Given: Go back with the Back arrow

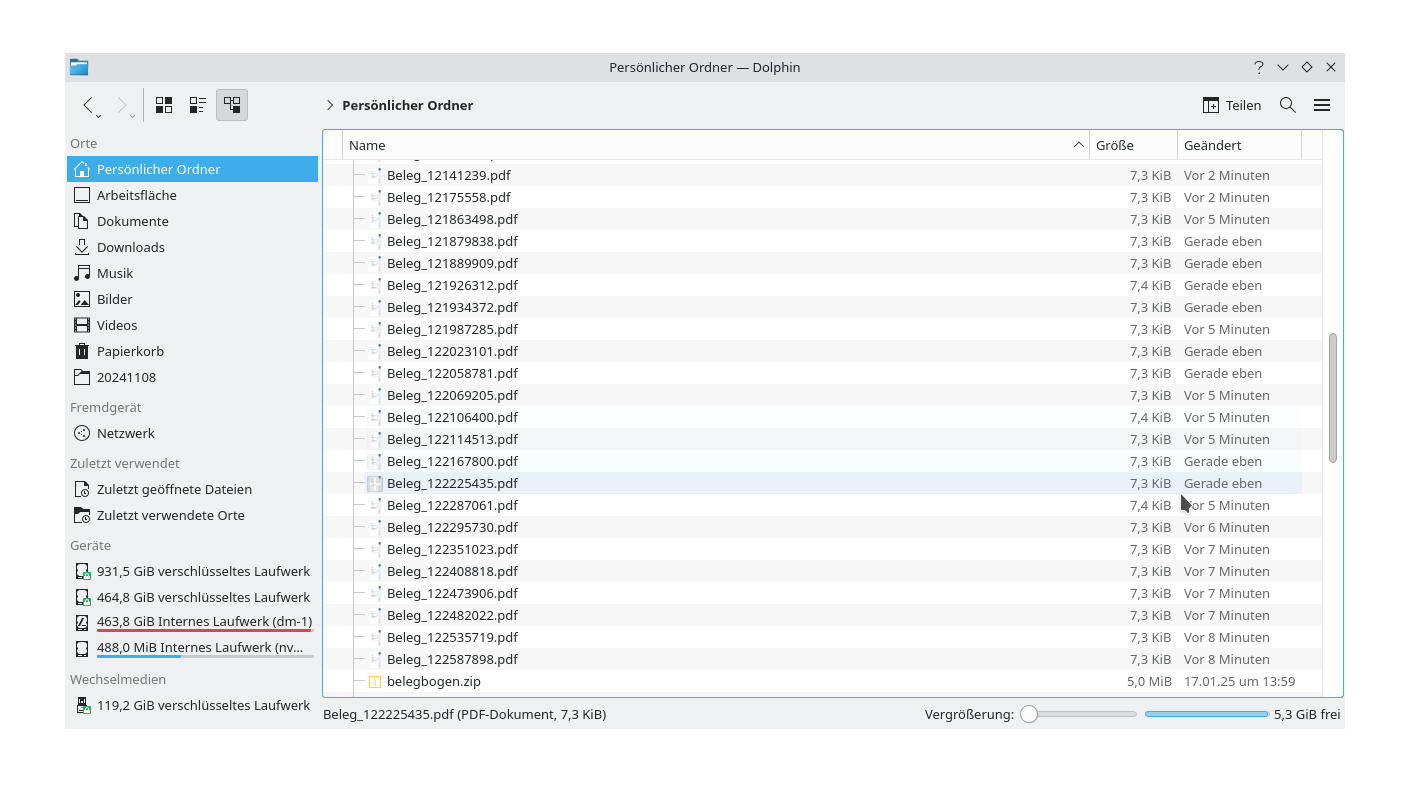Looking at the screenshot, I should [88, 105].
